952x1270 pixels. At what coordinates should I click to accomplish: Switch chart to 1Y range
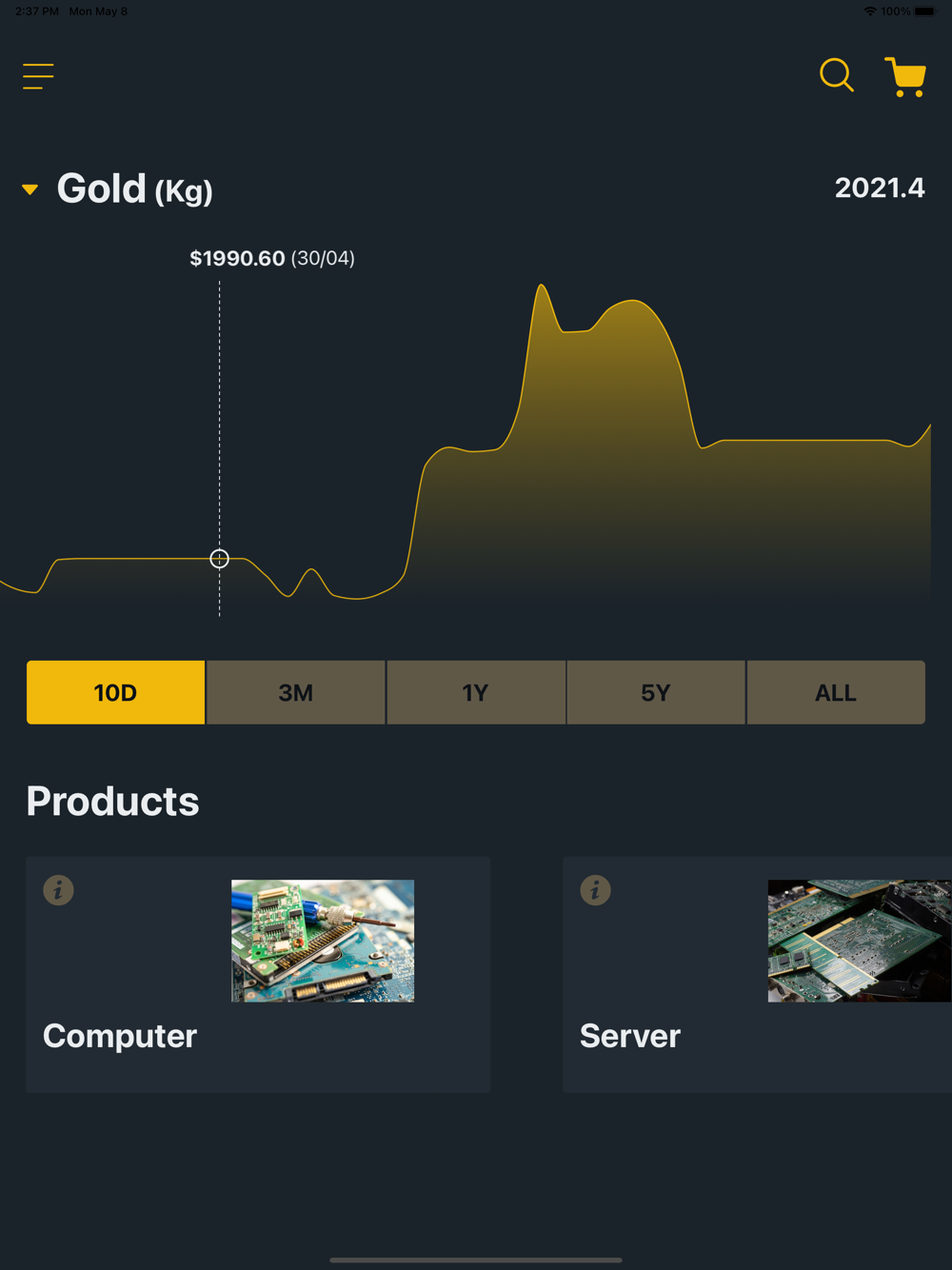point(475,692)
